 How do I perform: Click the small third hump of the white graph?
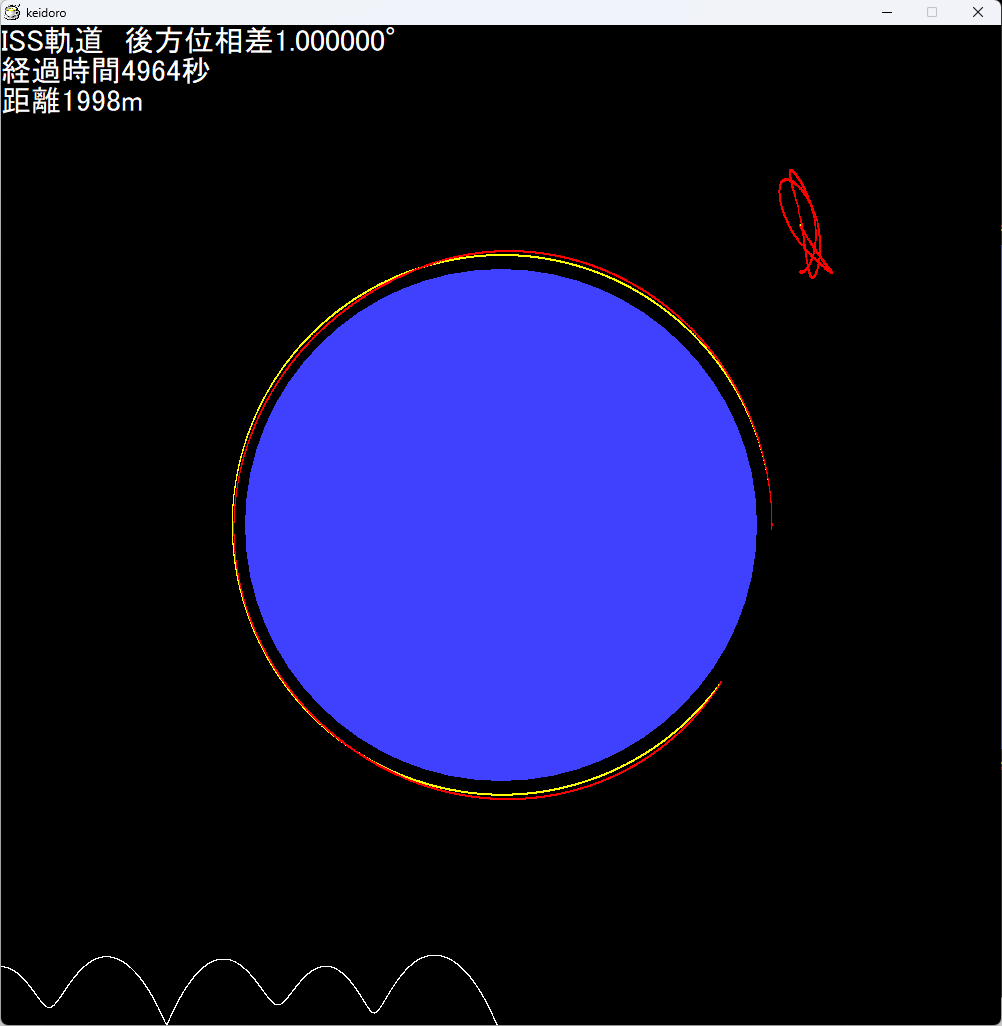[x=322, y=968]
